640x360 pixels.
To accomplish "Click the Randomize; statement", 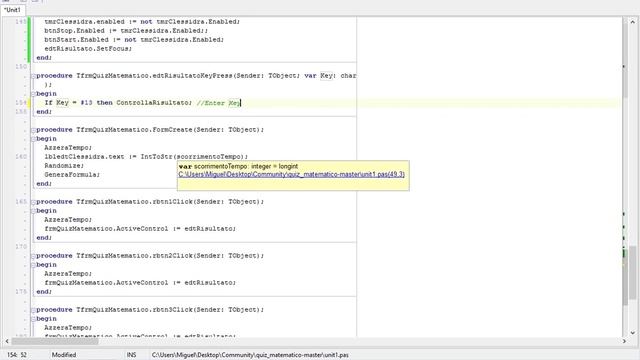I will click(64, 166).
